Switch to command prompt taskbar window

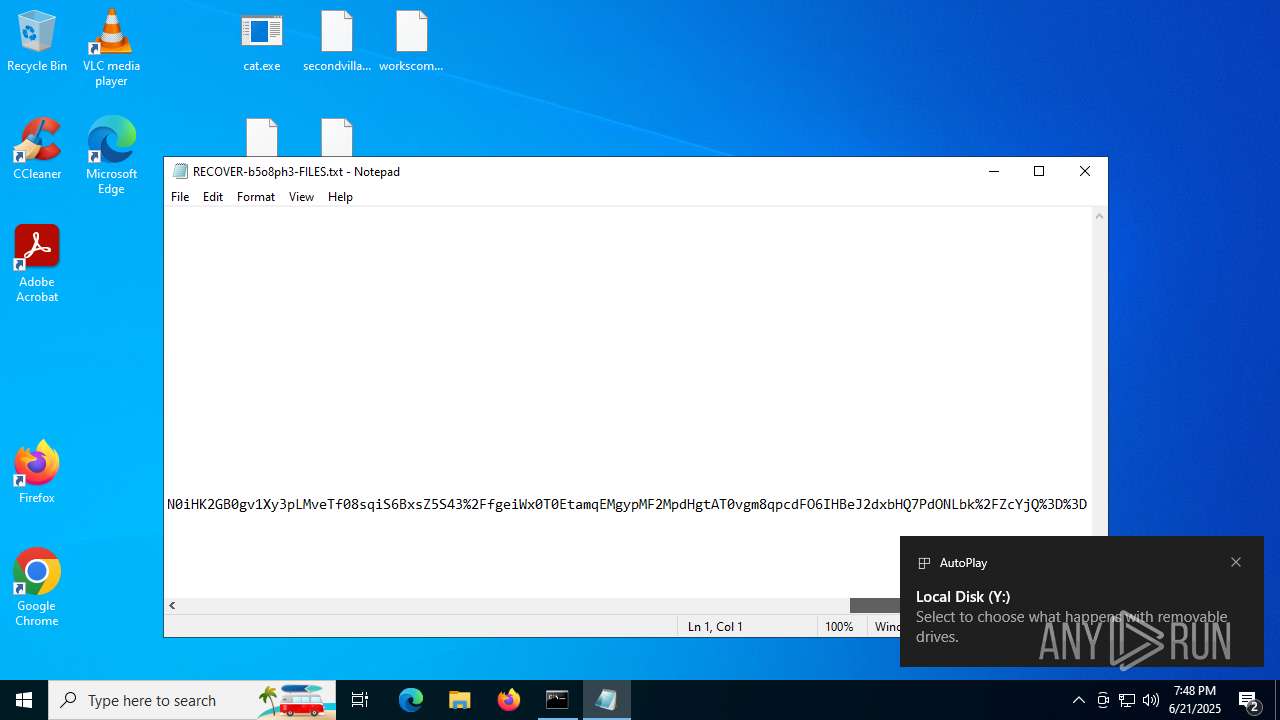click(557, 700)
